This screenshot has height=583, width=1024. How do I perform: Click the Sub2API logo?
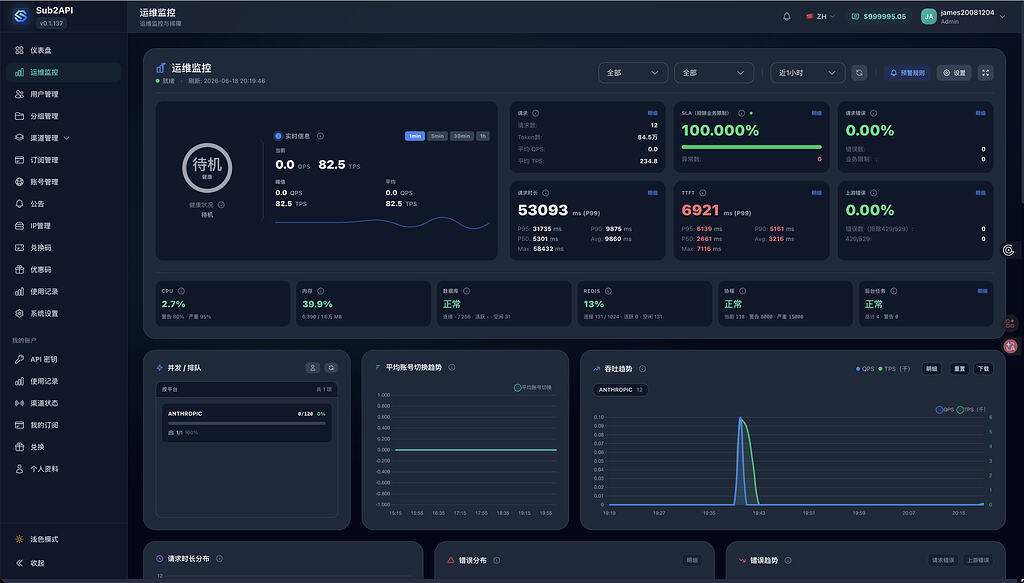click(20, 16)
